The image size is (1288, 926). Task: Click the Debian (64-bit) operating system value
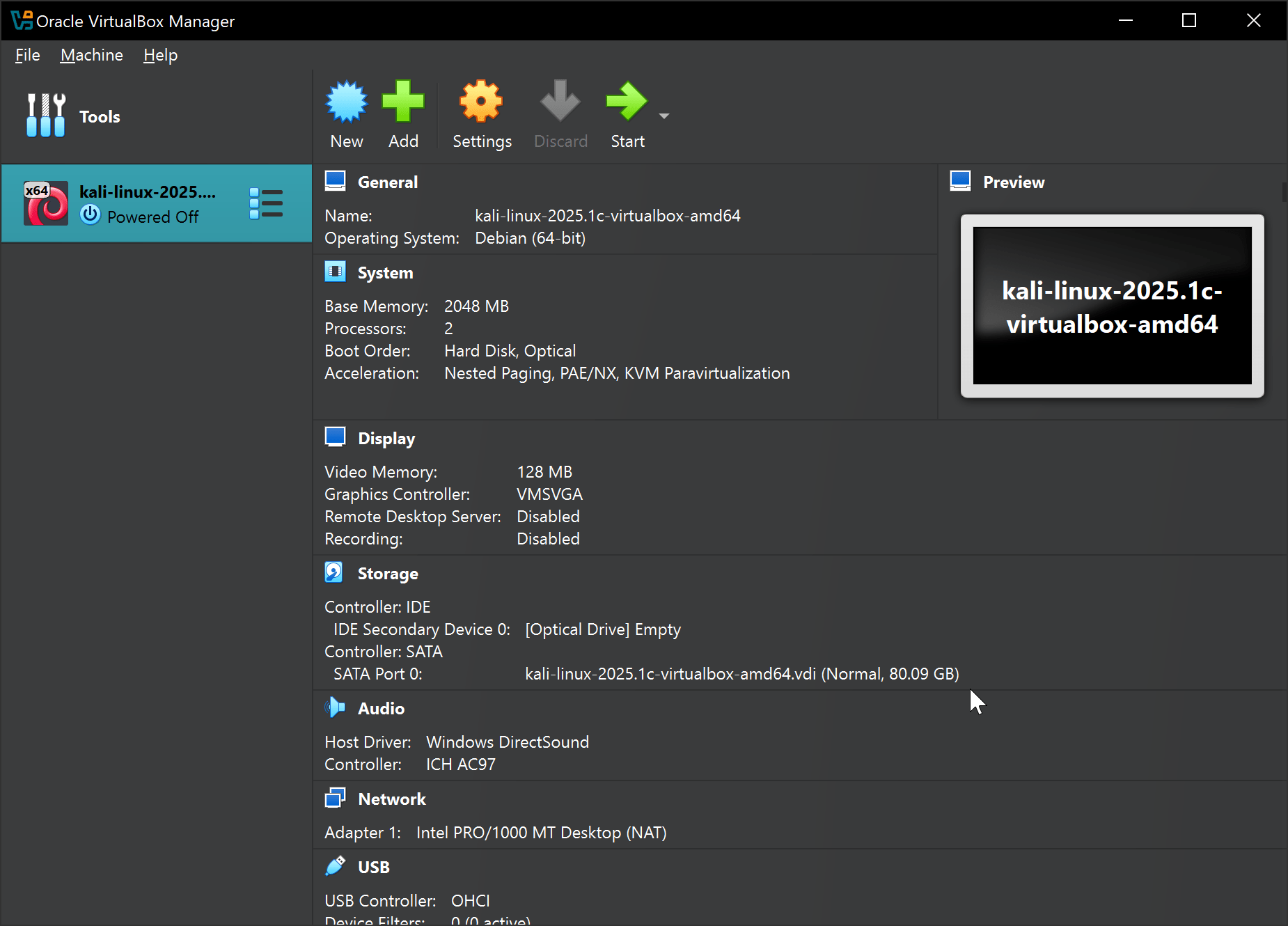[530, 238]
